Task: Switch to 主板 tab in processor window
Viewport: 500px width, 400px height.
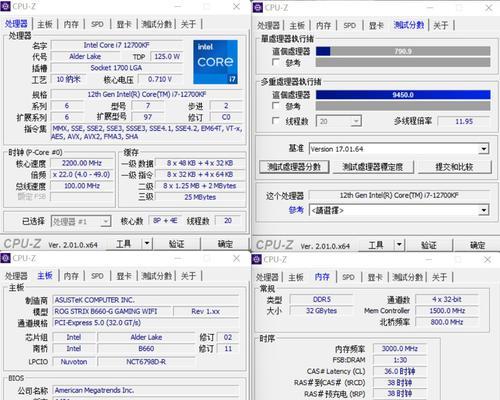Action: tap(45, 24)
